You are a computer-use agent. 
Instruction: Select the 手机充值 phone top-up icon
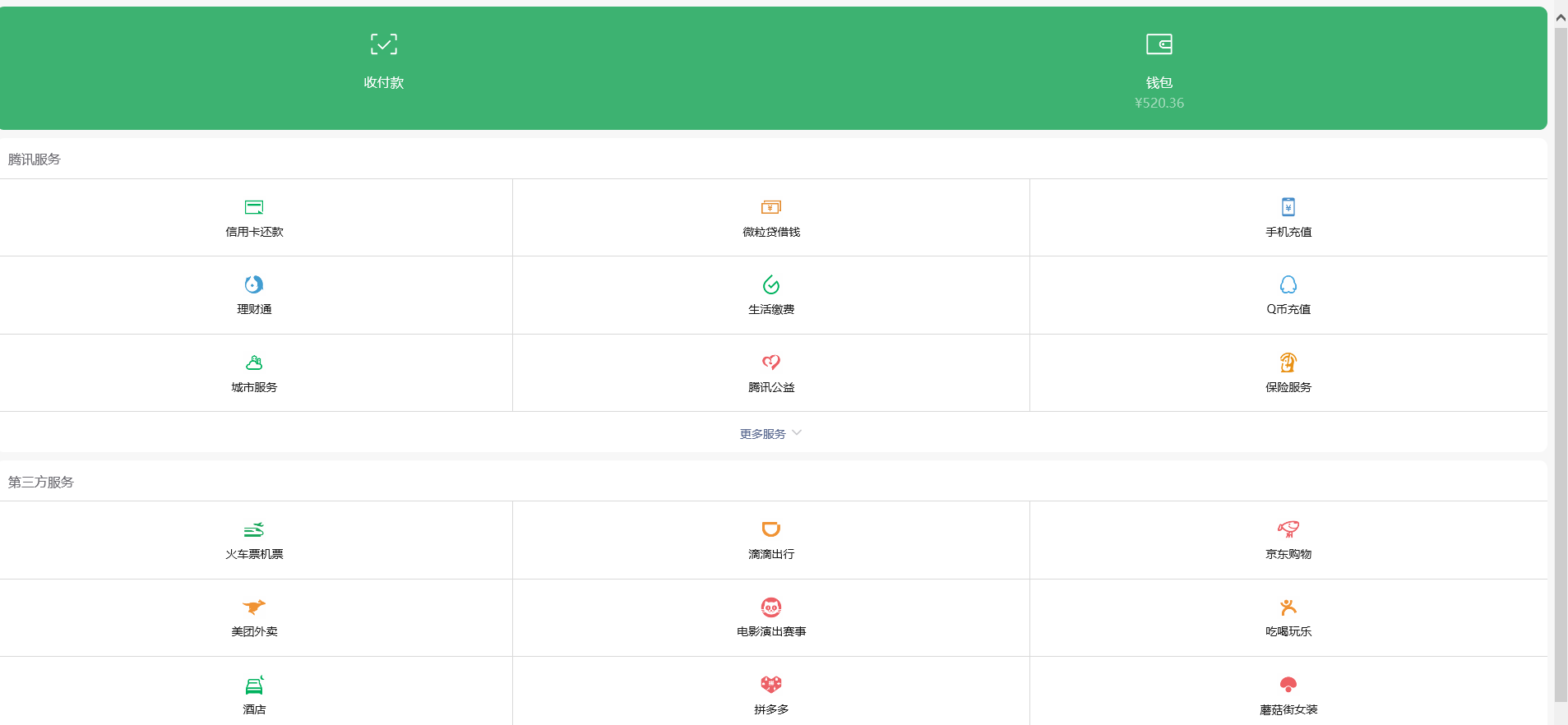[1288, 207]
